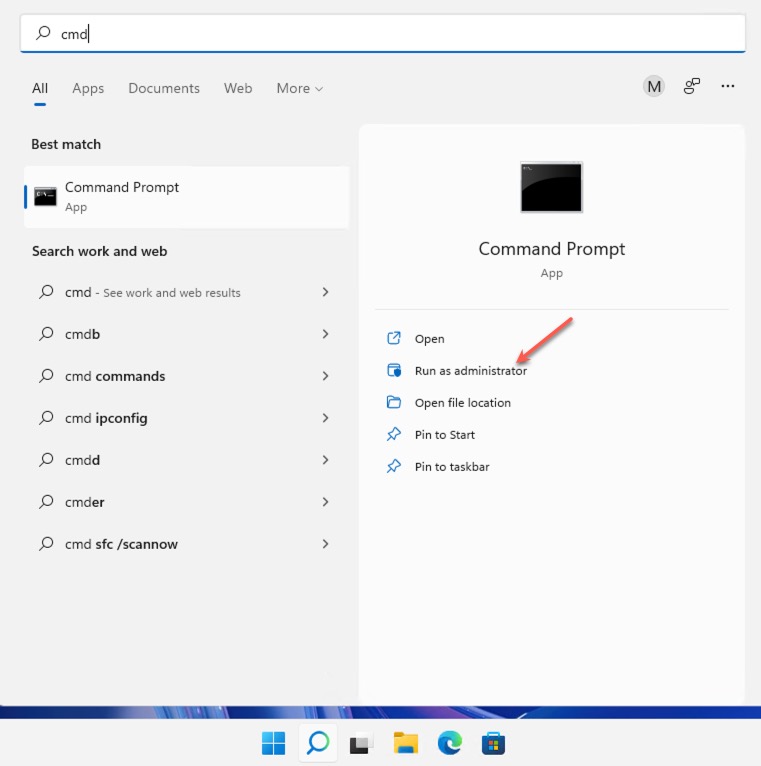Viewport: 761px width, 766px height.
Task: Click the cmd search input field
Action: pos(382,33)
